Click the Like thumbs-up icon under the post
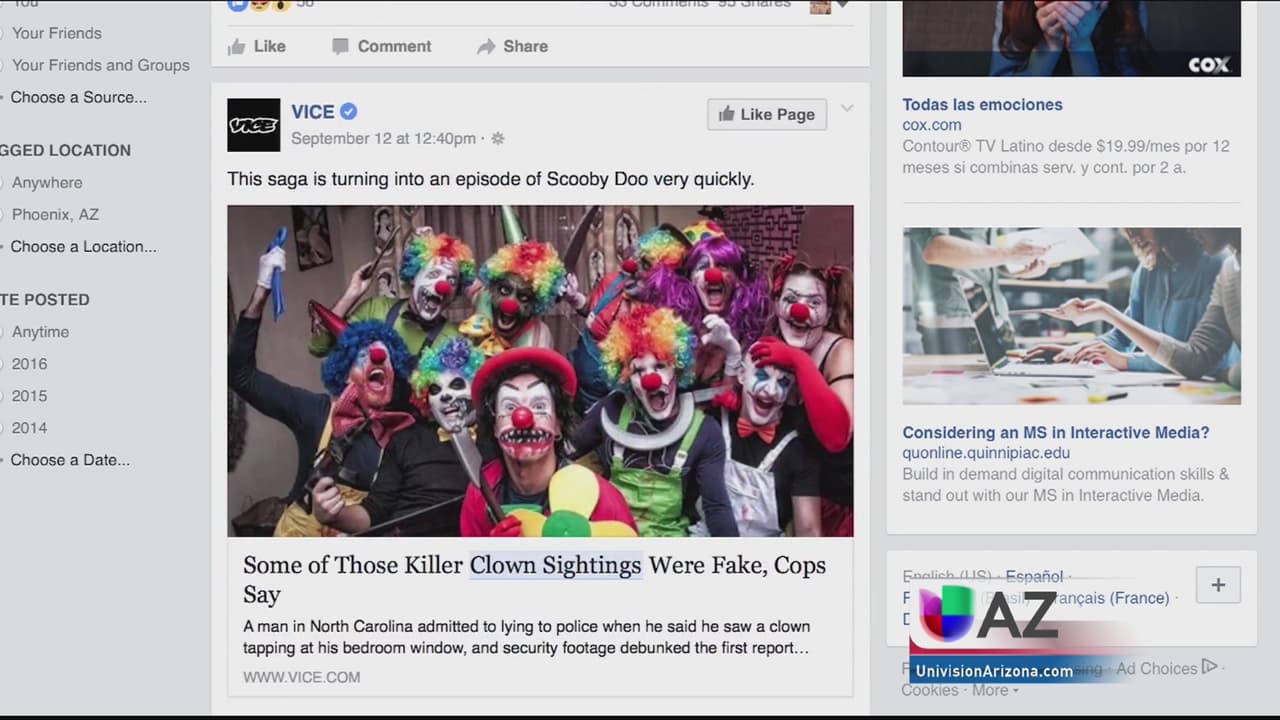Viewport: 1280px width, 720px height. tap(237, 47)
